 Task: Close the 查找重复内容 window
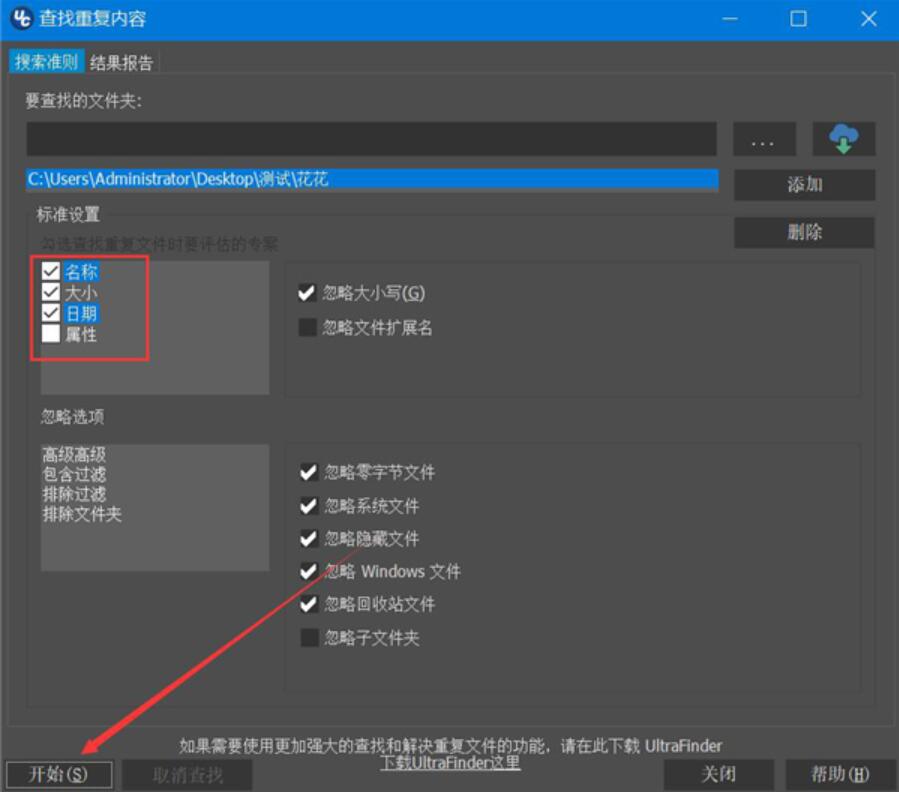tap(869, 19)
